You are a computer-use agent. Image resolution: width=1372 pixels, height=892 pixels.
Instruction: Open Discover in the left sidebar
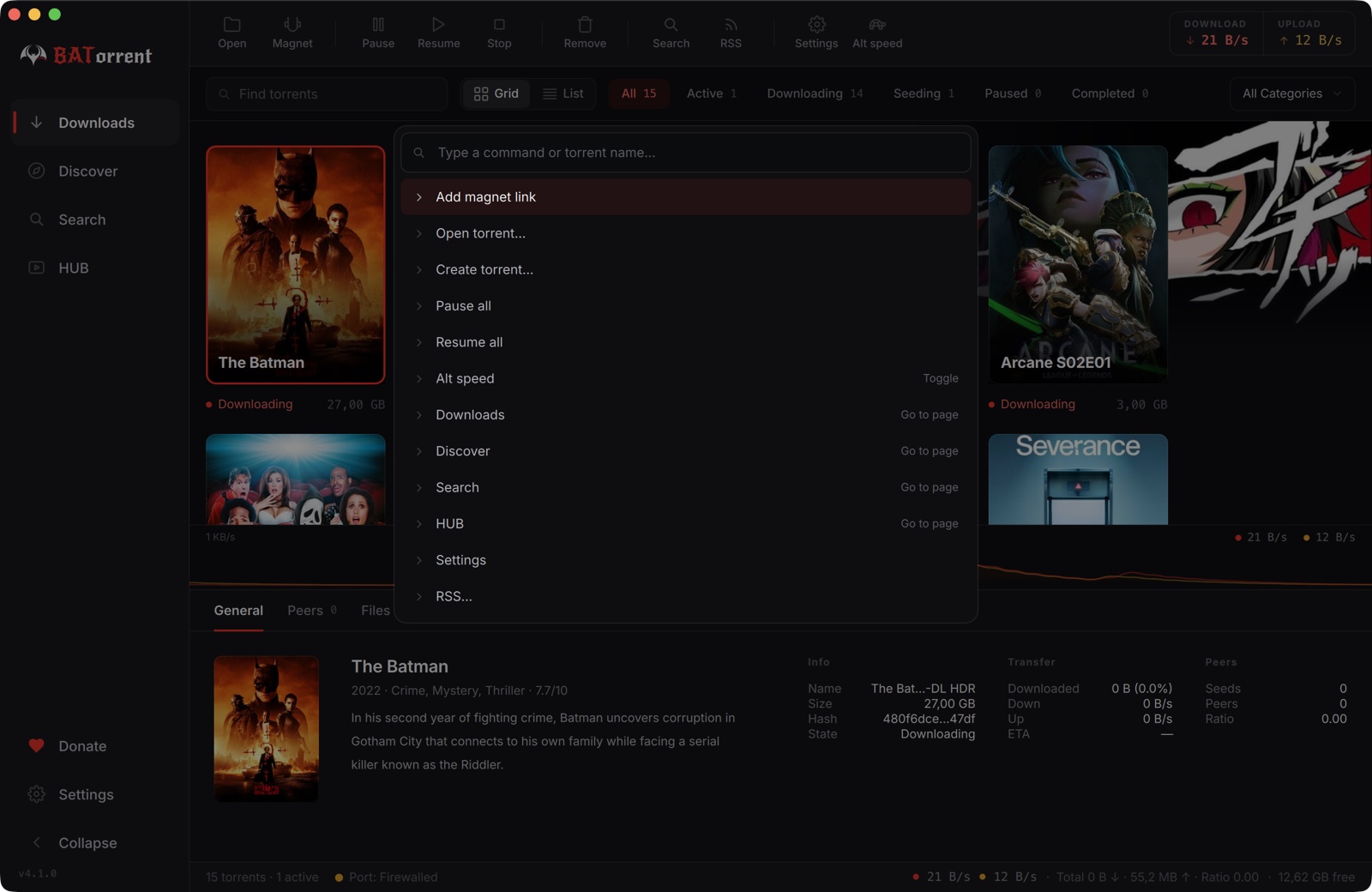click(95, 172)
